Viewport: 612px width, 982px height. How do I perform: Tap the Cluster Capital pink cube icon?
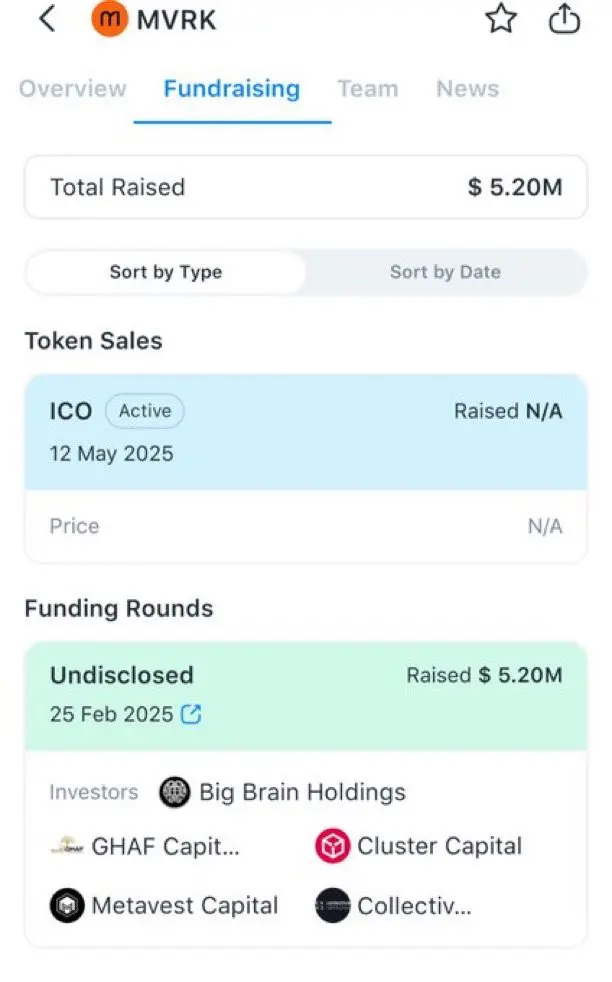point(332,846)
